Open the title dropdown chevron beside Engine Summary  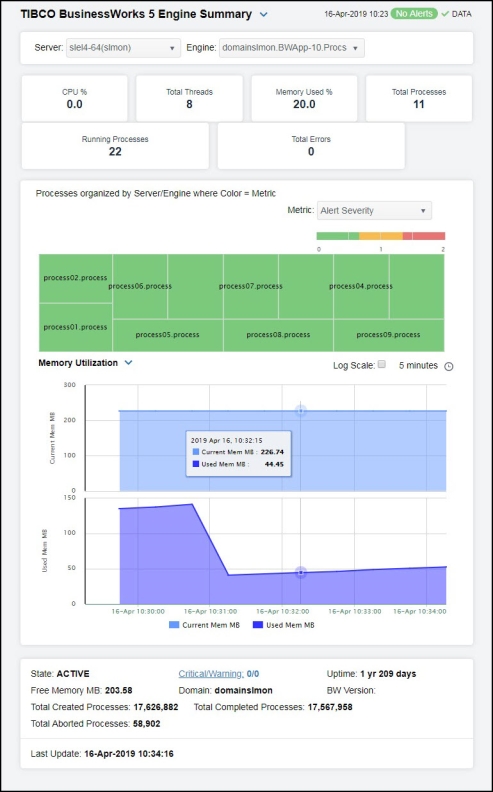tap(263, 15)
